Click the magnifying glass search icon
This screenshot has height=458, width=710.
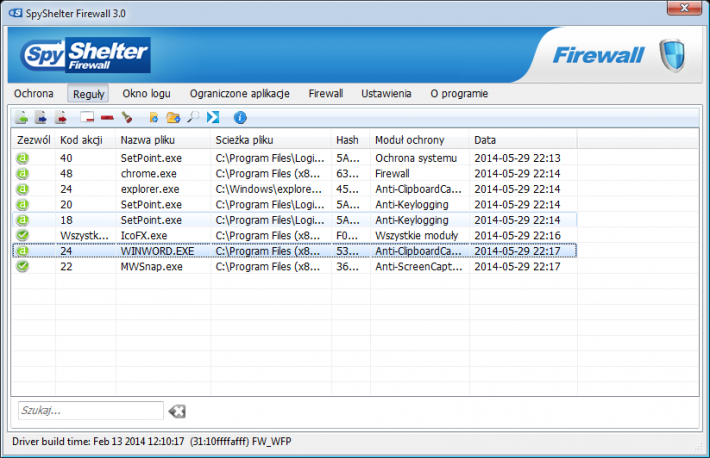pyautogui.click(x=193, y=117)
